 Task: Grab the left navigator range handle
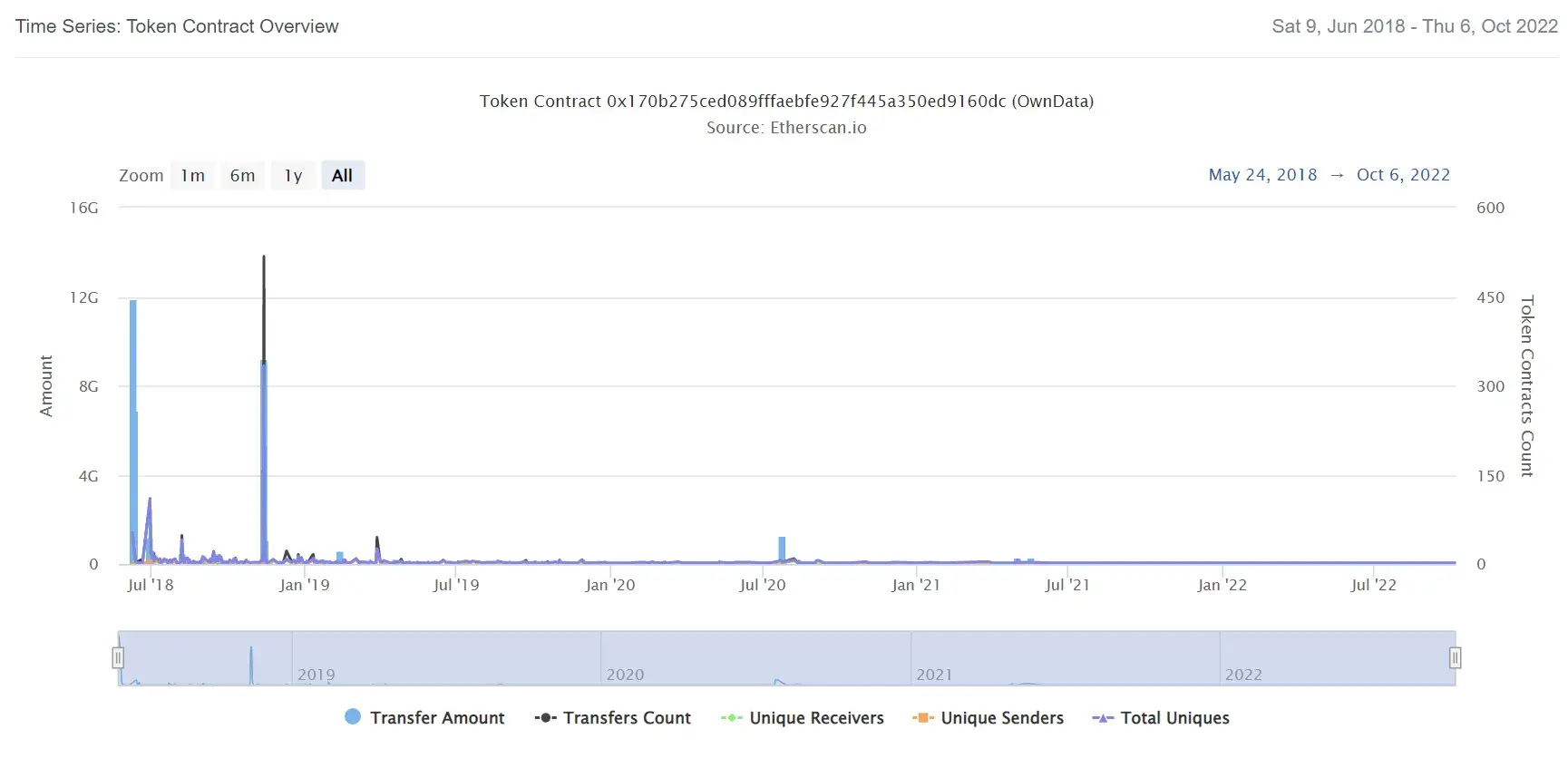(x=118, y=657)
